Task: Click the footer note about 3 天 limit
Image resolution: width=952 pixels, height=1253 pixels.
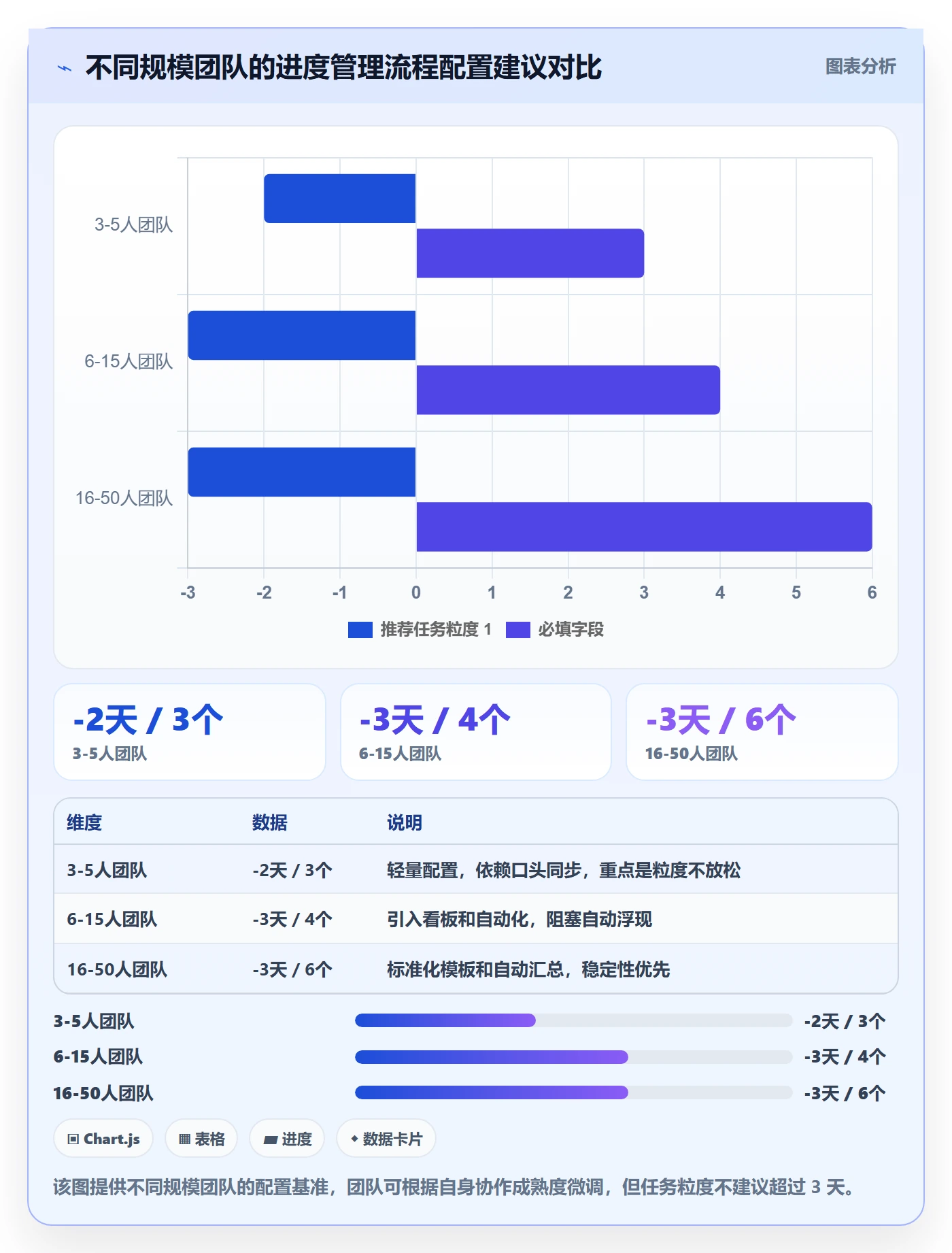Action: coord(454,1188)
